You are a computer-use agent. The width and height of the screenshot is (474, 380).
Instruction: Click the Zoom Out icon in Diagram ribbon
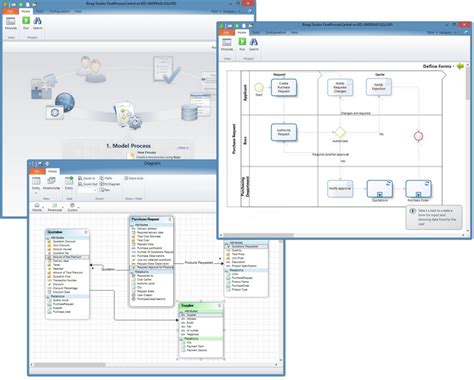(80, 184)
